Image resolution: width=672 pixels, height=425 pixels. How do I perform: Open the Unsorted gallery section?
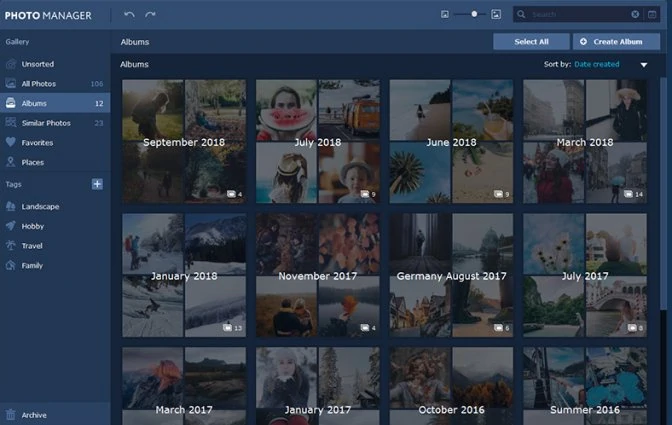pos(55,64)
